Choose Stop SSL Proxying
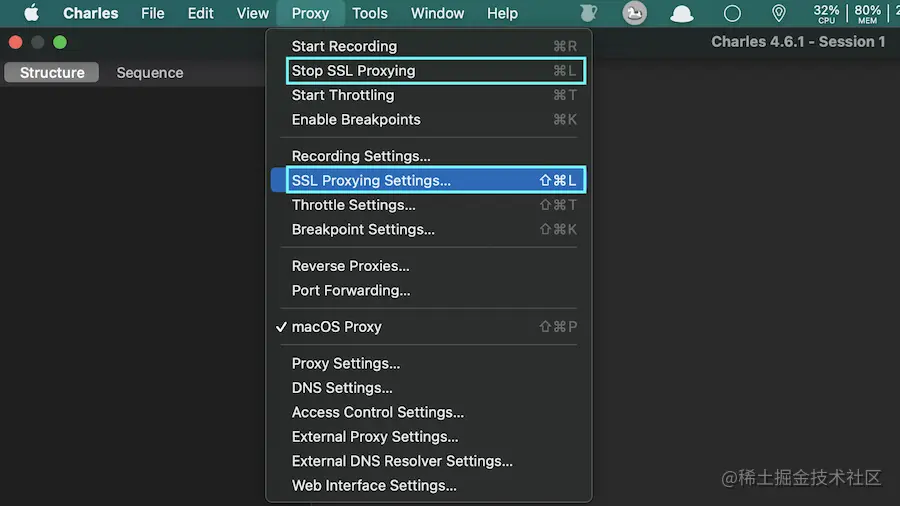Screen dimensions: 900x506 [x=428, y=71]
